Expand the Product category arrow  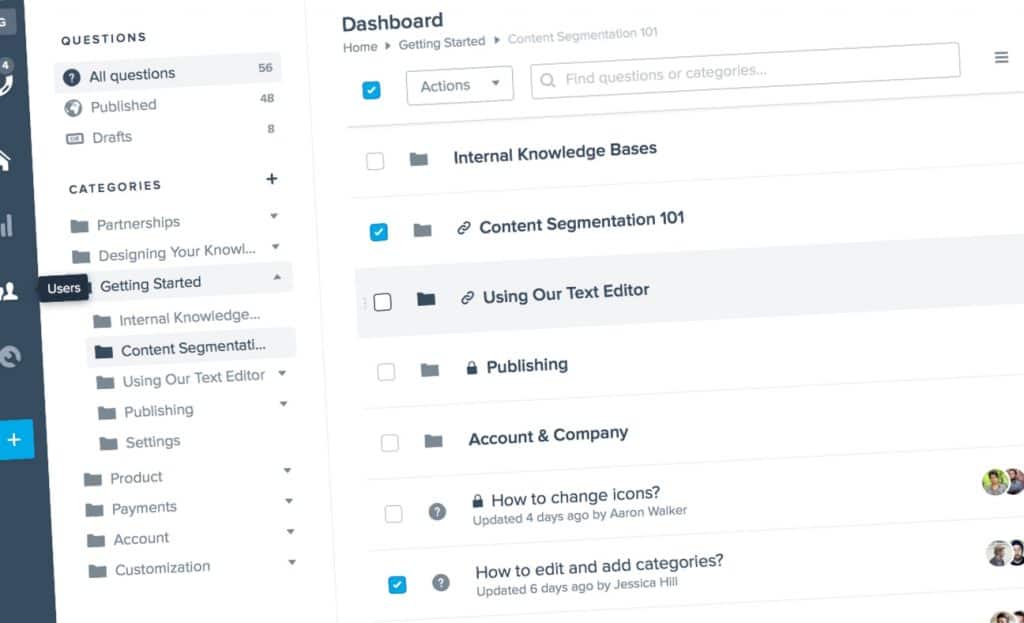[287, 470]
